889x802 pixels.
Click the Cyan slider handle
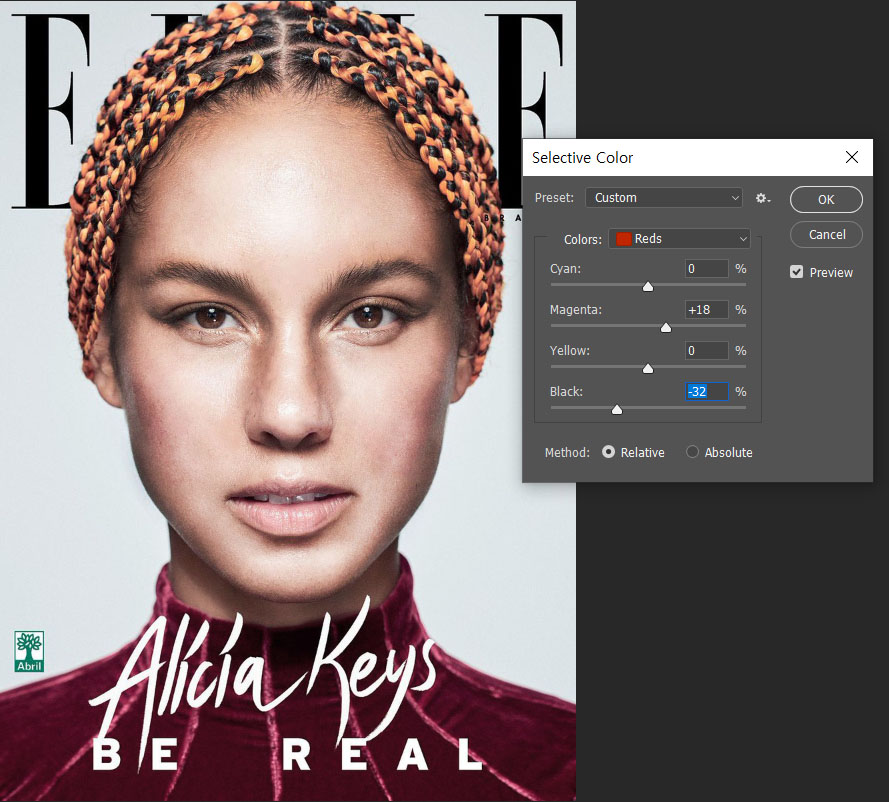click(647, 287)
